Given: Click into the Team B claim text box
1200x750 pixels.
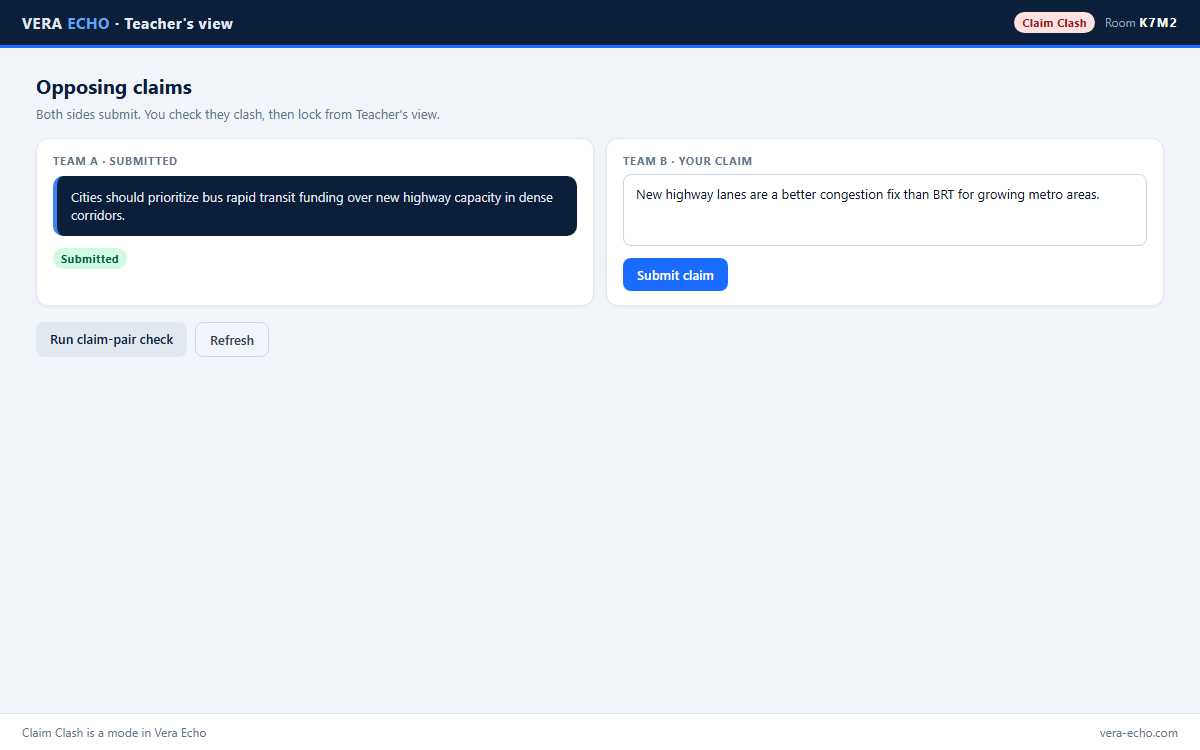Looking at the screenshot, I should point(885,210).
